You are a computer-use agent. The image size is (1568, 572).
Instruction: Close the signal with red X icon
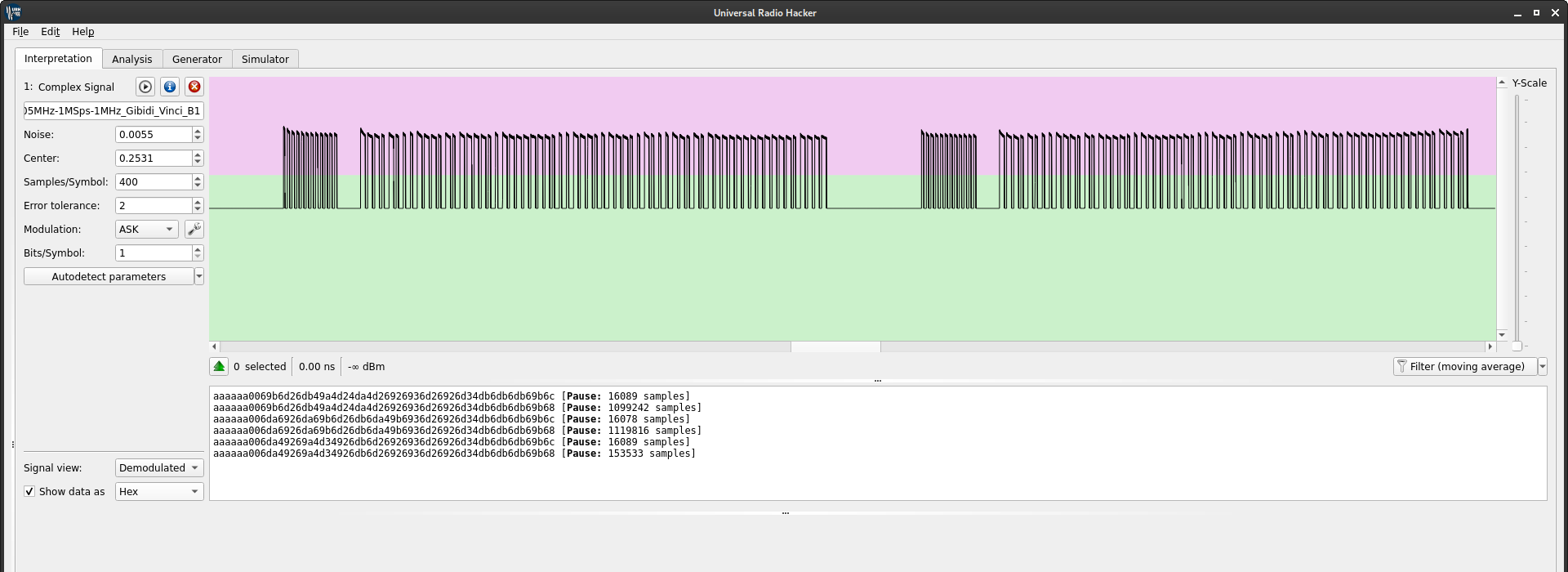tap(194, 87)
